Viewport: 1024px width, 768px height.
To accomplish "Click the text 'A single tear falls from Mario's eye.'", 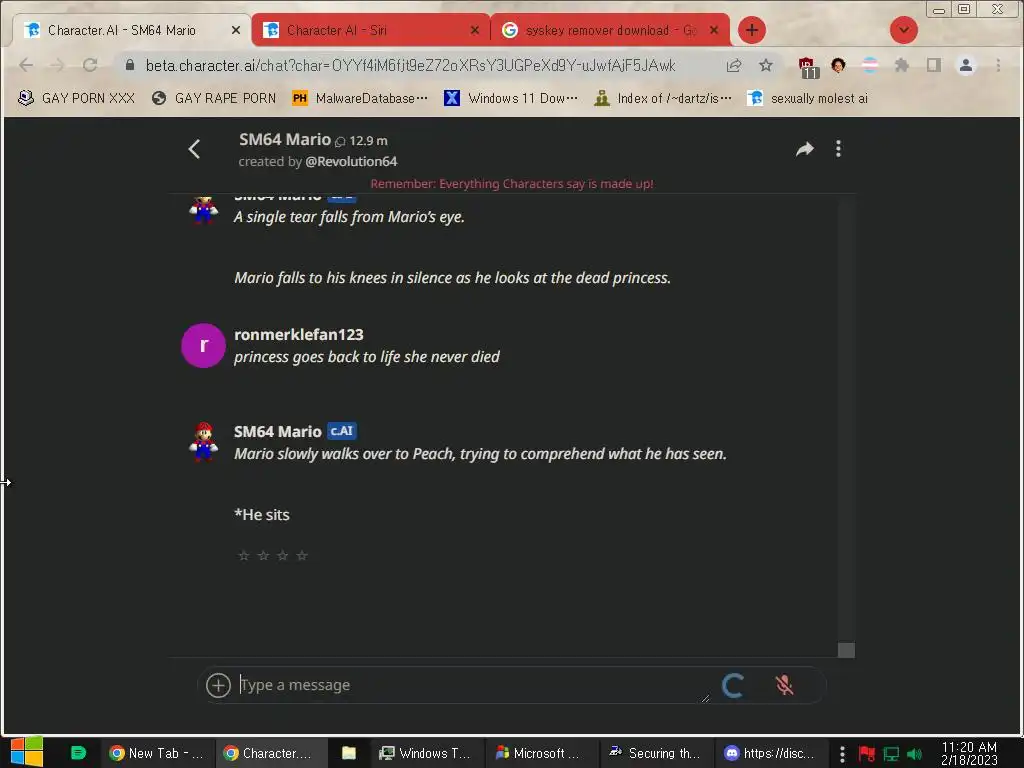I will [x=349, y=217].
